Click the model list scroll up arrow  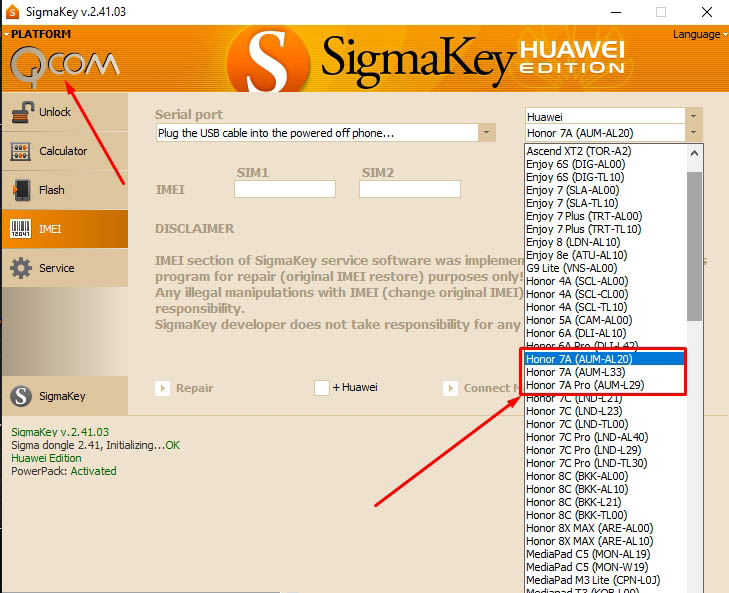tap(695, 153)
